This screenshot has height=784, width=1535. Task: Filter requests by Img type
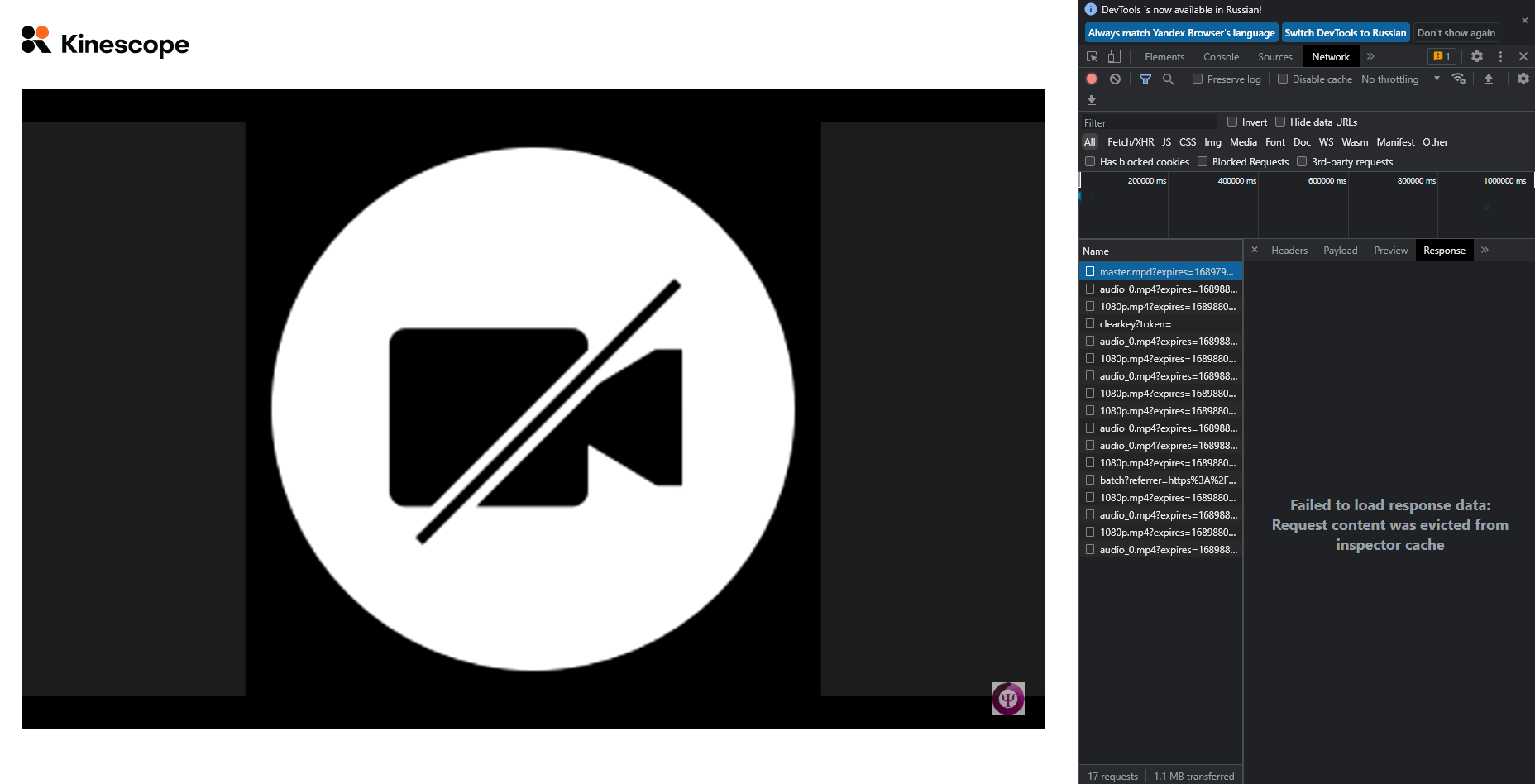point(1212,141)
